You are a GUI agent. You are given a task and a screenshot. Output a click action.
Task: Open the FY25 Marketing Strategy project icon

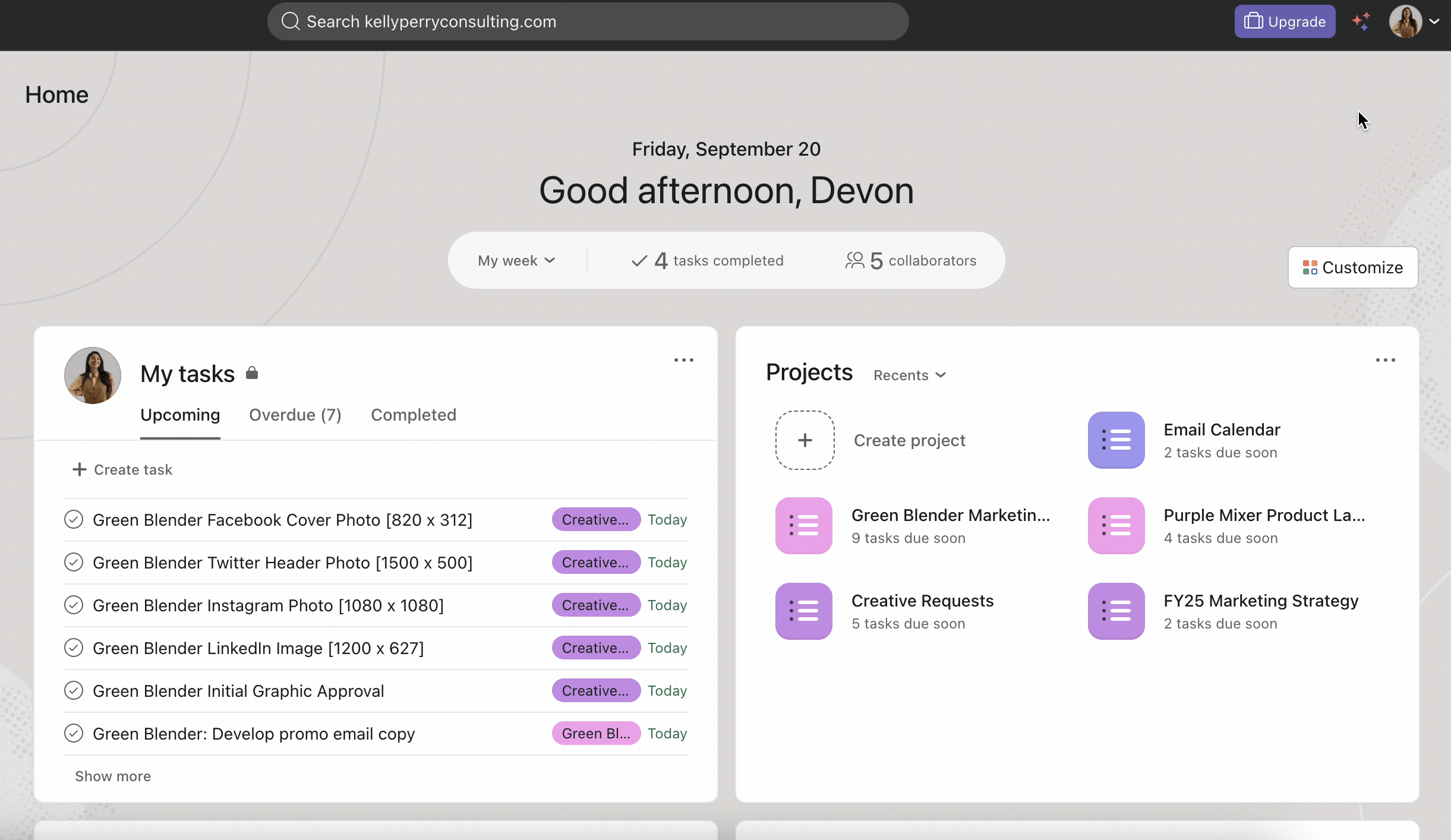tap(1116, 611)
